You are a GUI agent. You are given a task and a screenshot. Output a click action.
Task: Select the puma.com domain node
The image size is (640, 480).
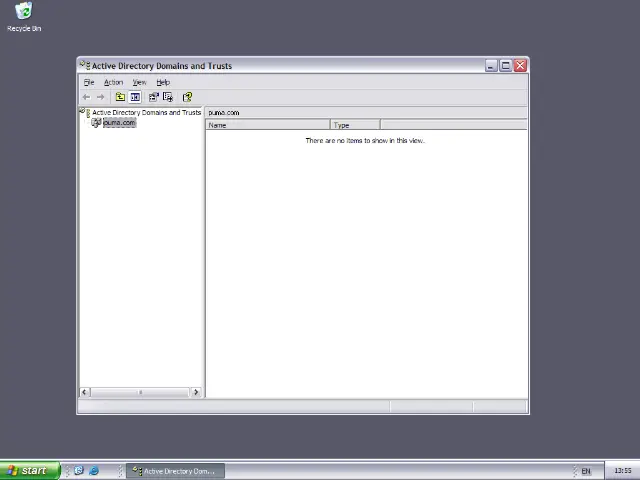(118, 123)
